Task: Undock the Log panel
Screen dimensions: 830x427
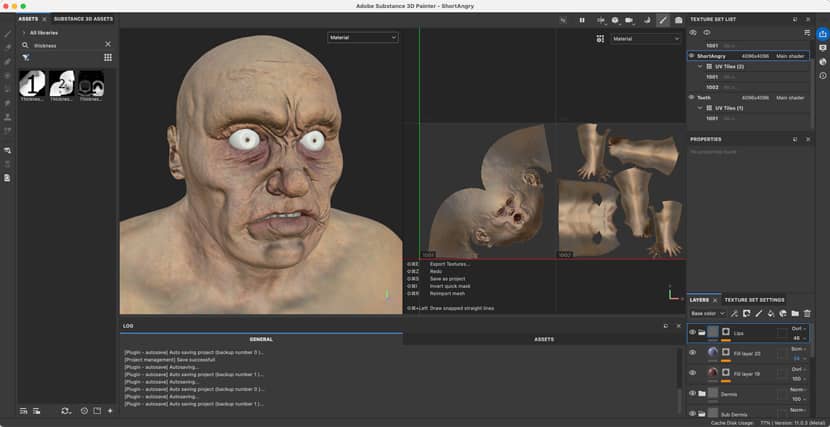Action: [666, 326]
